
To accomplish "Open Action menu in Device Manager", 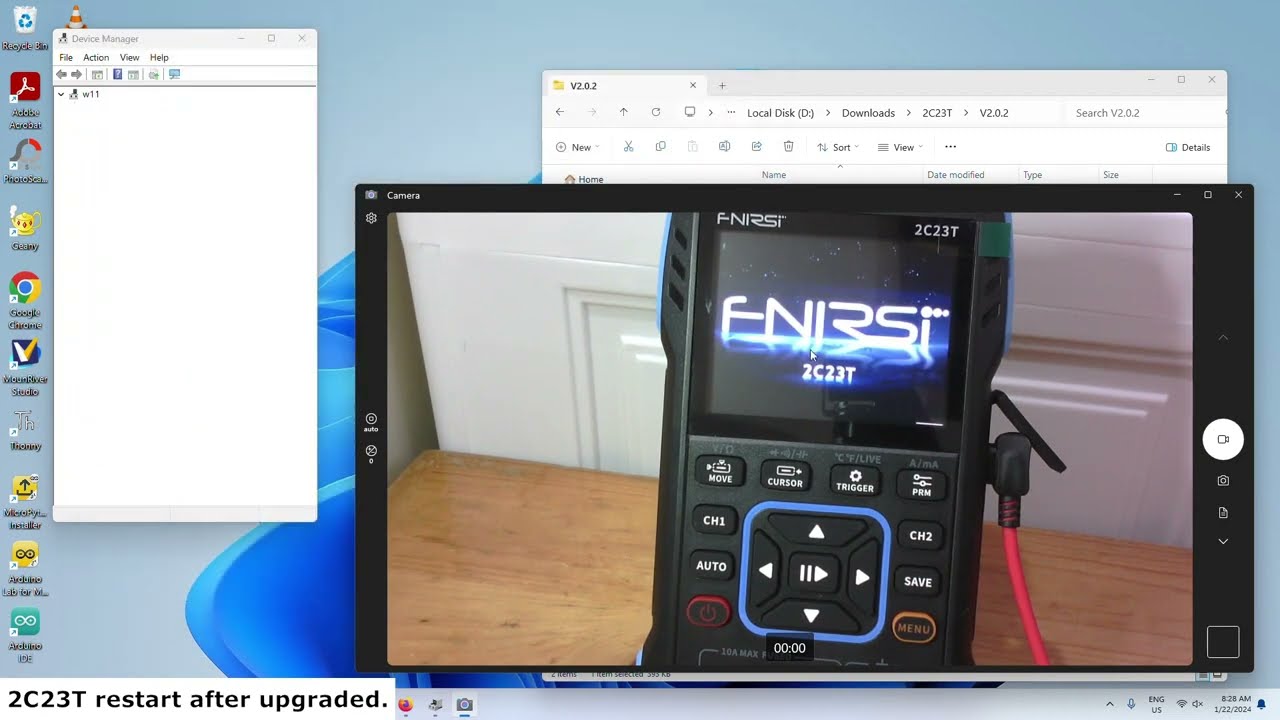I will pyautogui.click(x=96, y=58).
